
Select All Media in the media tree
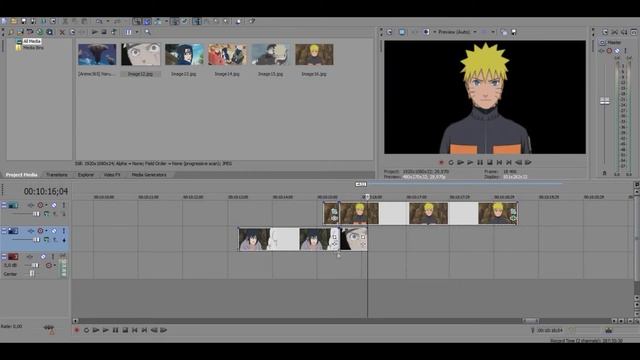pos(31,41)
